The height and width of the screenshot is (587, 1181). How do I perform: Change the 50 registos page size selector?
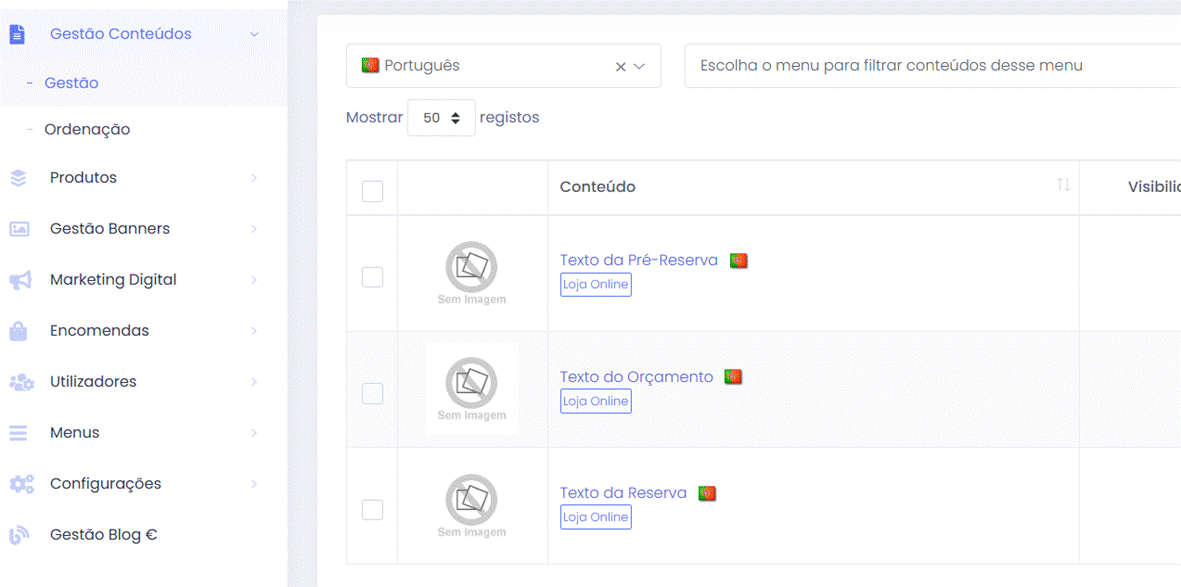(x=441, y=118)
